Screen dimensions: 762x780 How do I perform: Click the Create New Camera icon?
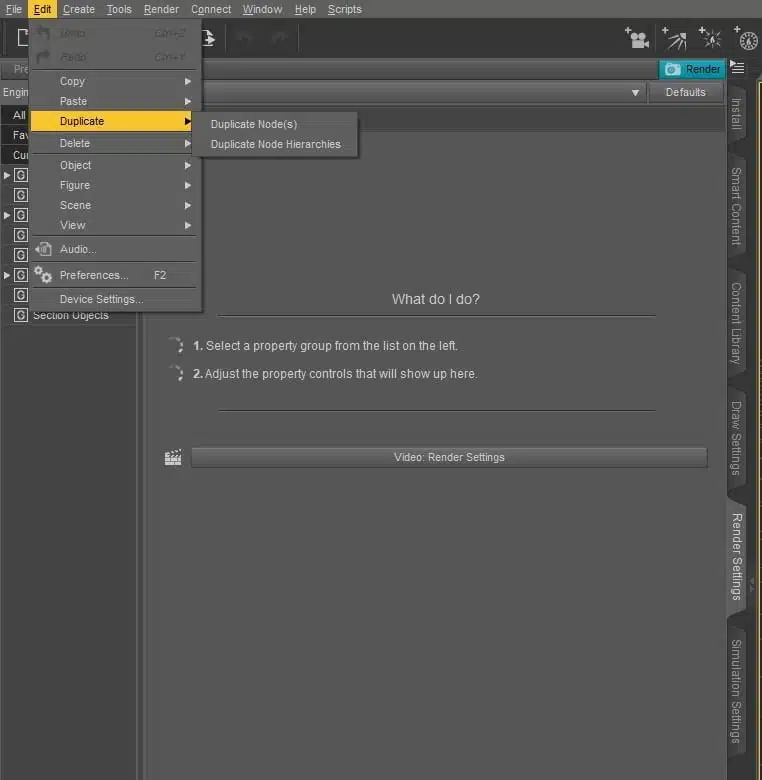pyautogui.click(x=636, y=38)
